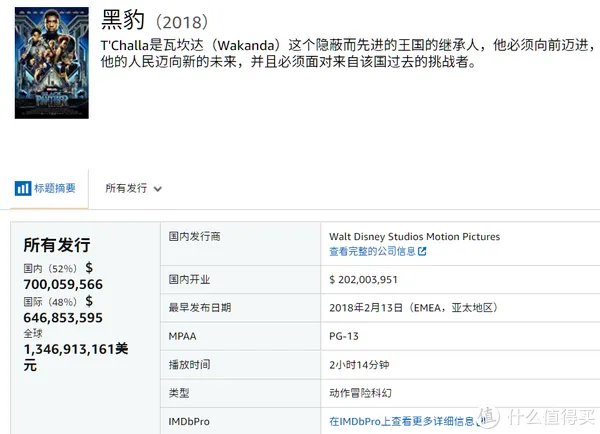Click the T'Challa plot summary text
Image resolution: width=600 pixels, height=434 pixels.
coord(349,53)
